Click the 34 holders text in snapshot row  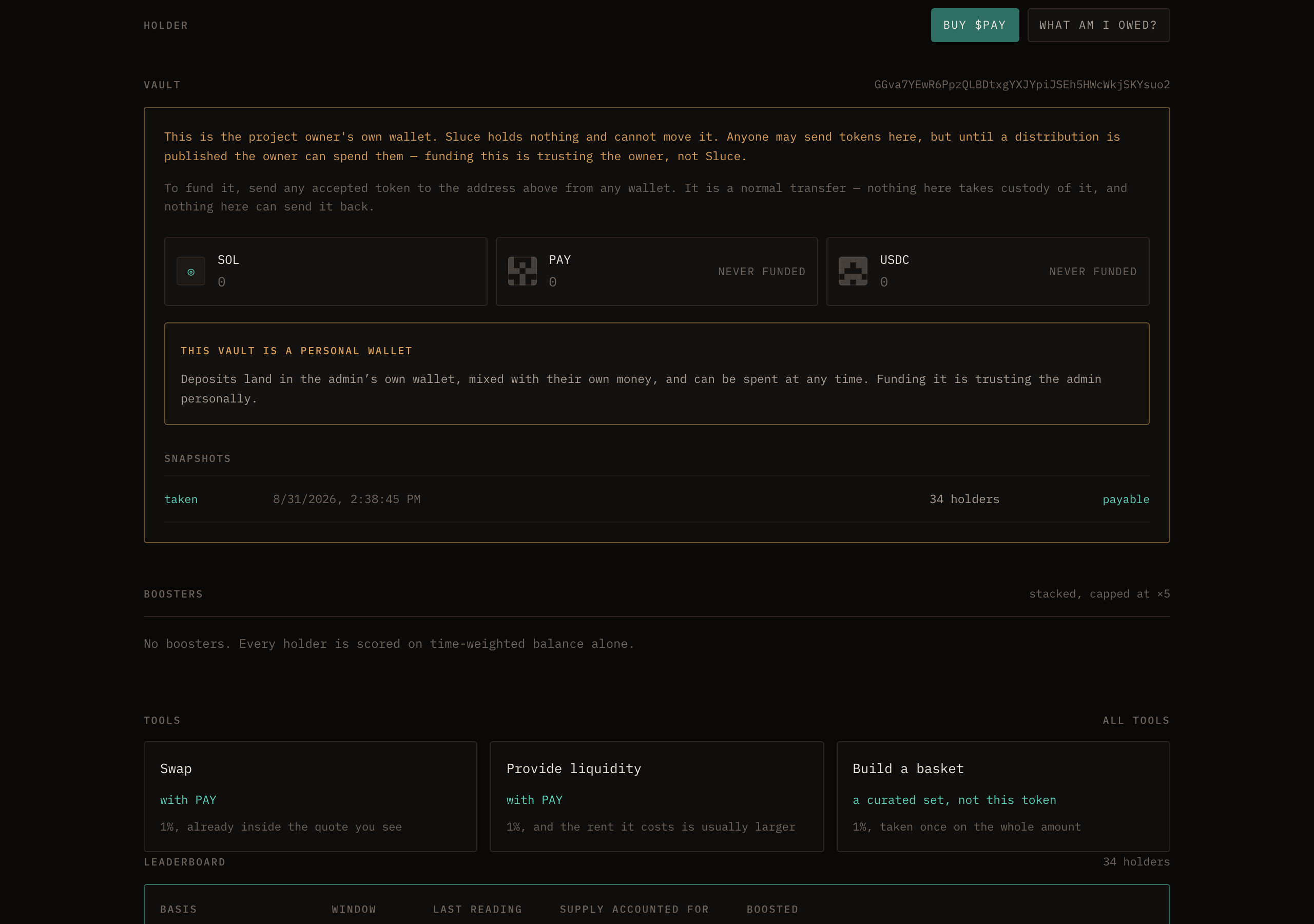coord(964,499)
